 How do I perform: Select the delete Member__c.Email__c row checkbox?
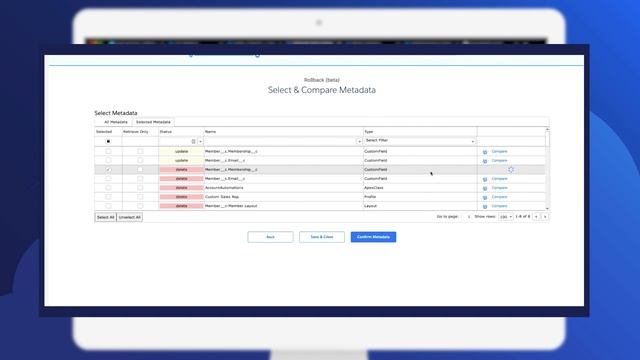pyautogui.click(x=108, y=179)
